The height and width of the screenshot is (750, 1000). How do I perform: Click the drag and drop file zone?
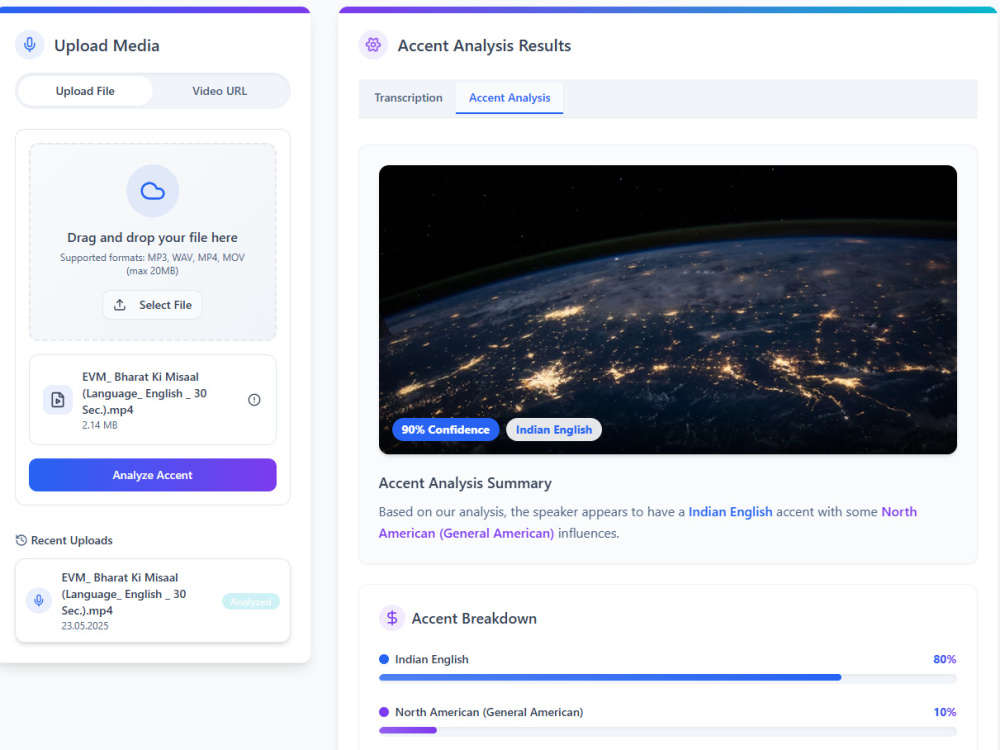(152, 242)
